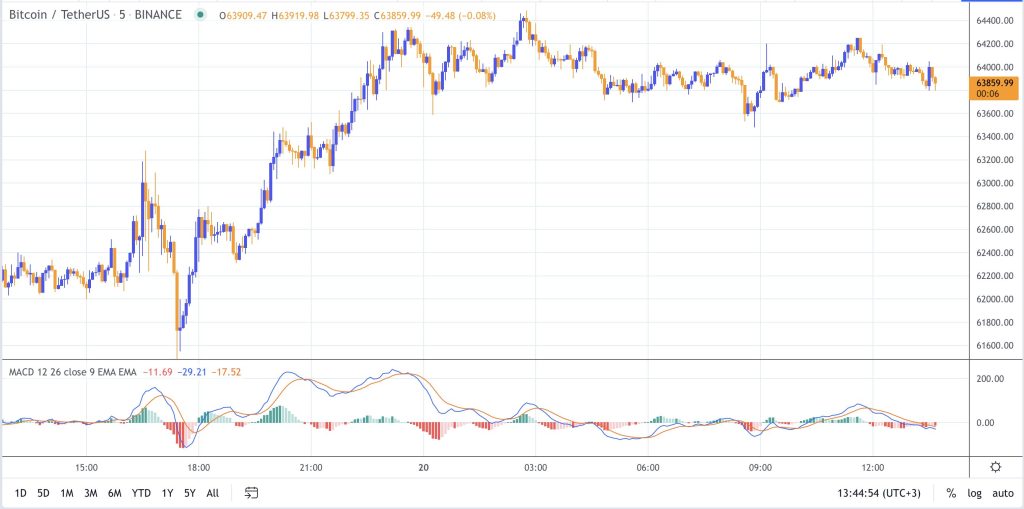Select the 1M time range
This screenshot has width=1024, height=509.
(67, 493)
